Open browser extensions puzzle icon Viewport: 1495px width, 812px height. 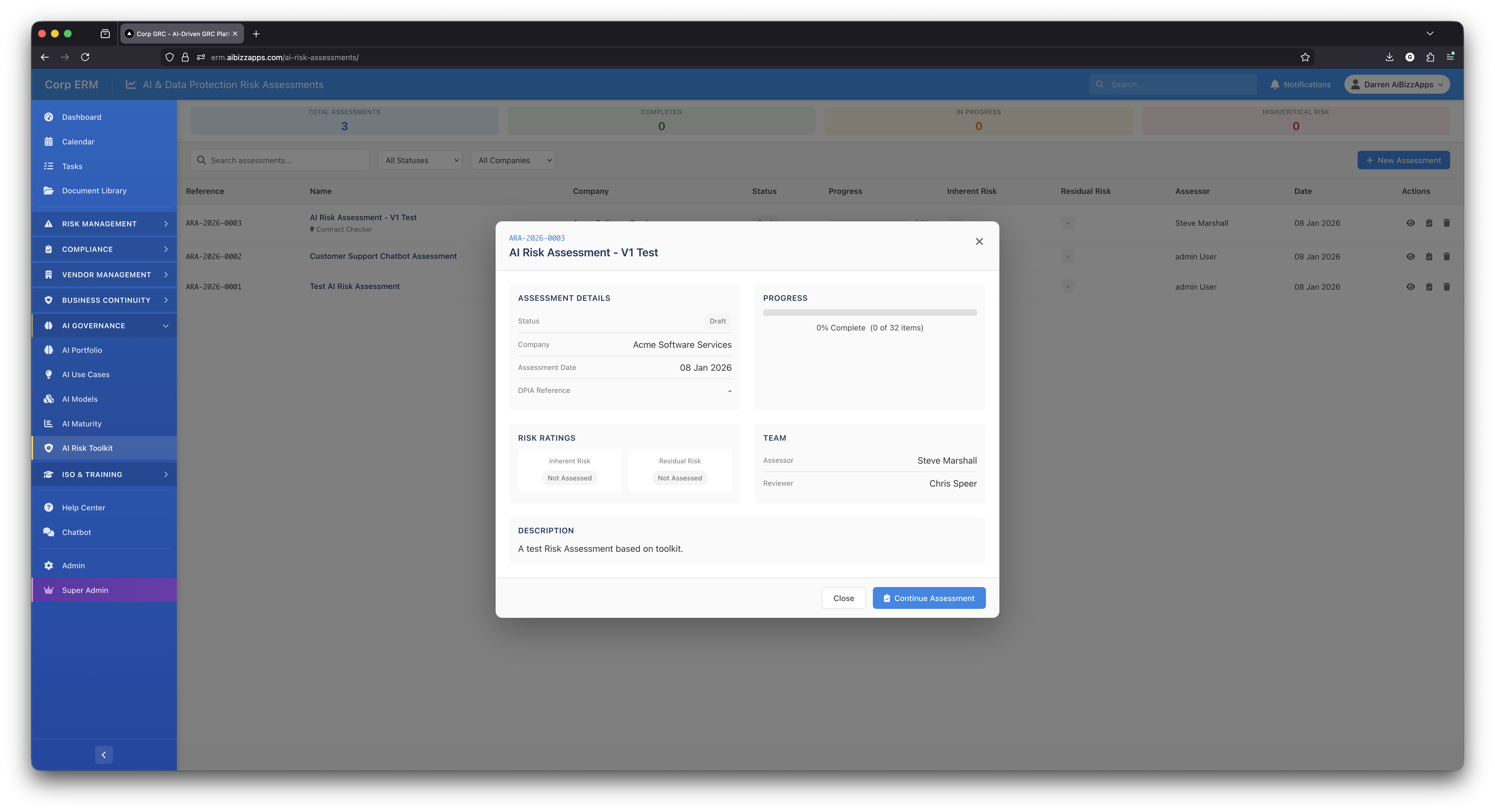coord(1430,57)
